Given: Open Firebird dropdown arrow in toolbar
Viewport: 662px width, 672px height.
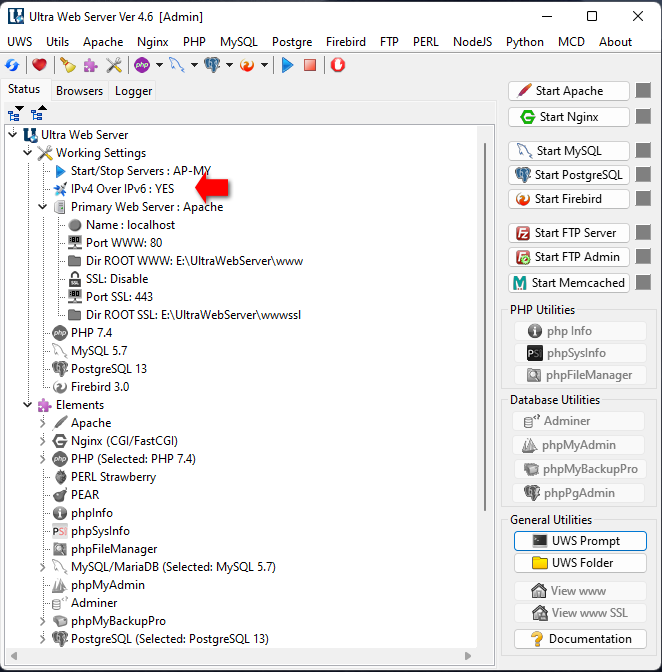Looking at the screenshot, I should (264, 65).
